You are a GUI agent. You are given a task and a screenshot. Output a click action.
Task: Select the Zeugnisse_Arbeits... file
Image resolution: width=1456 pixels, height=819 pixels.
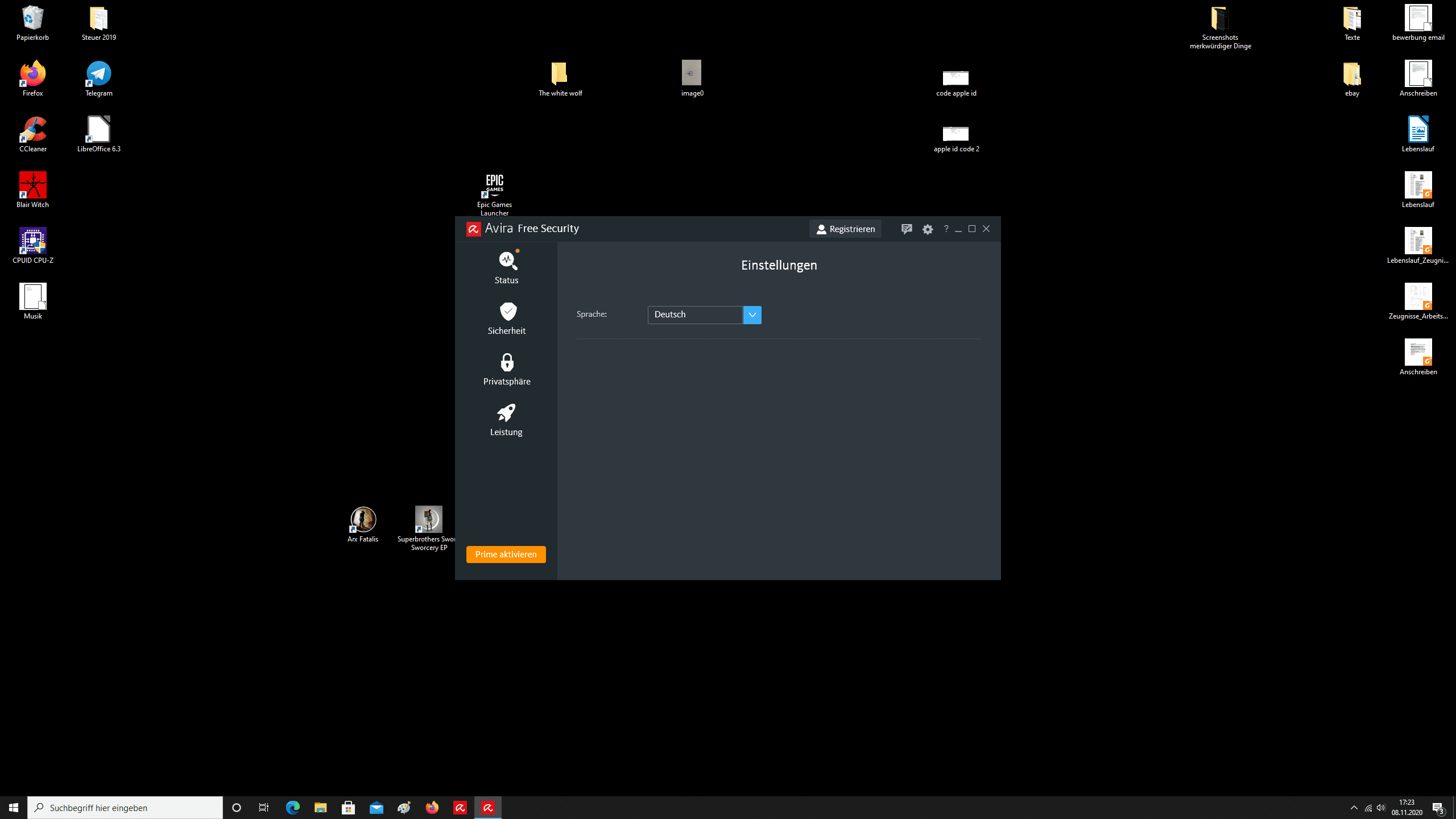tap(1418, 302)
